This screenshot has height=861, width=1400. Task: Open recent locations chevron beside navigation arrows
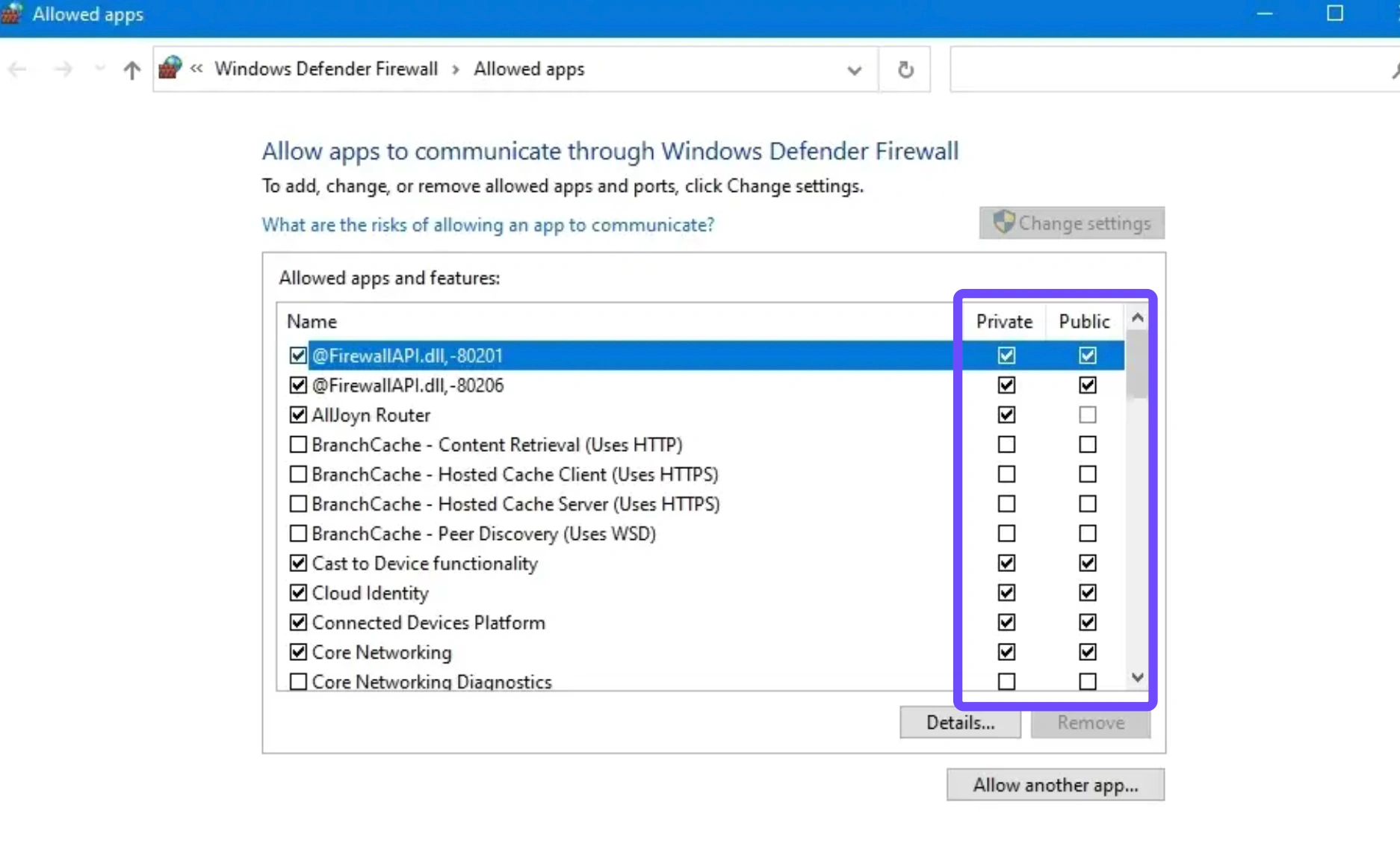click(x=100, y=69)
